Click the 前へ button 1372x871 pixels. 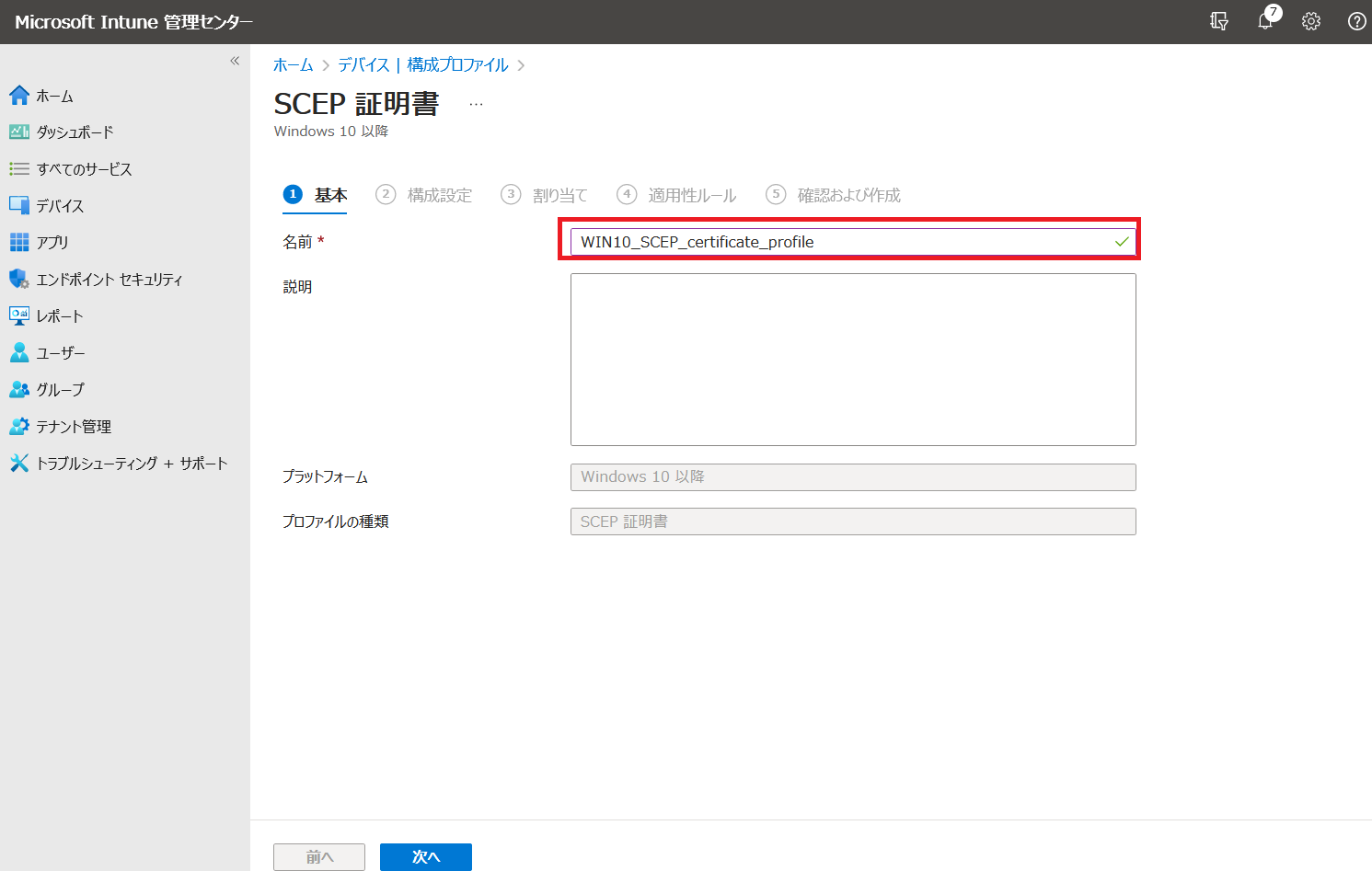pyautogui.click(x=319, y=856)
